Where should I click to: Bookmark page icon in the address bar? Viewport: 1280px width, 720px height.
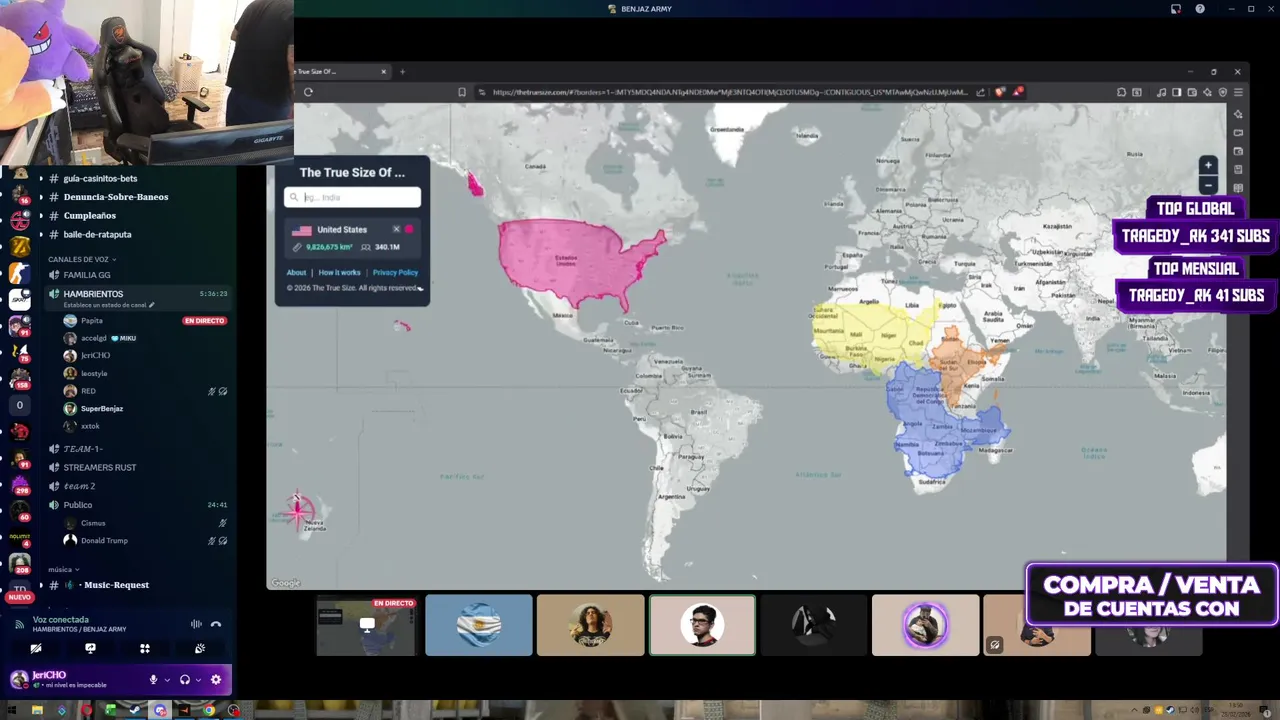click(462, 92)
